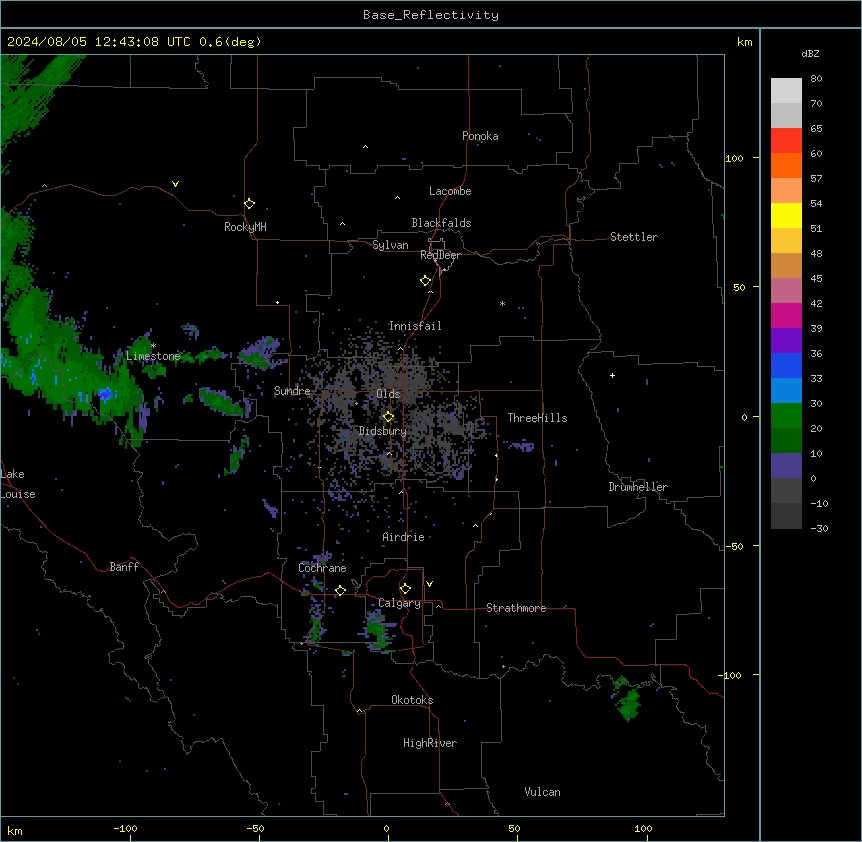Click the Olds city label
The height and width of the screenshot is (842, 862).
[x=388, y=394]
